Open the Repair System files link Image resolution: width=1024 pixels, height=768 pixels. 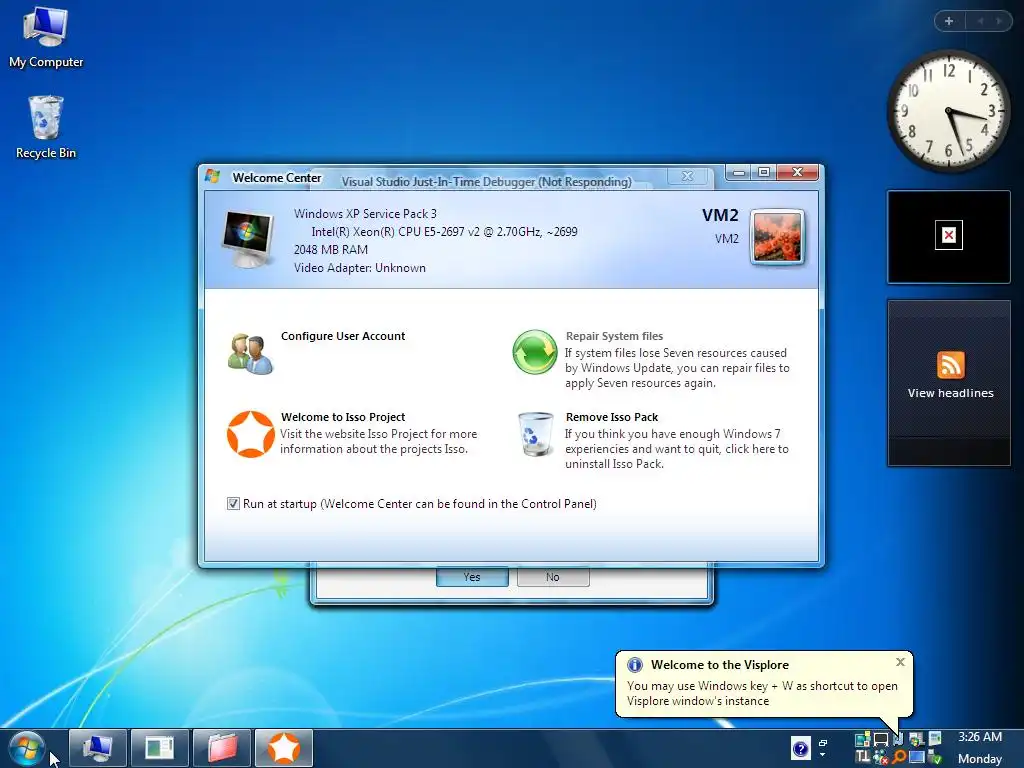click(614, 336)
